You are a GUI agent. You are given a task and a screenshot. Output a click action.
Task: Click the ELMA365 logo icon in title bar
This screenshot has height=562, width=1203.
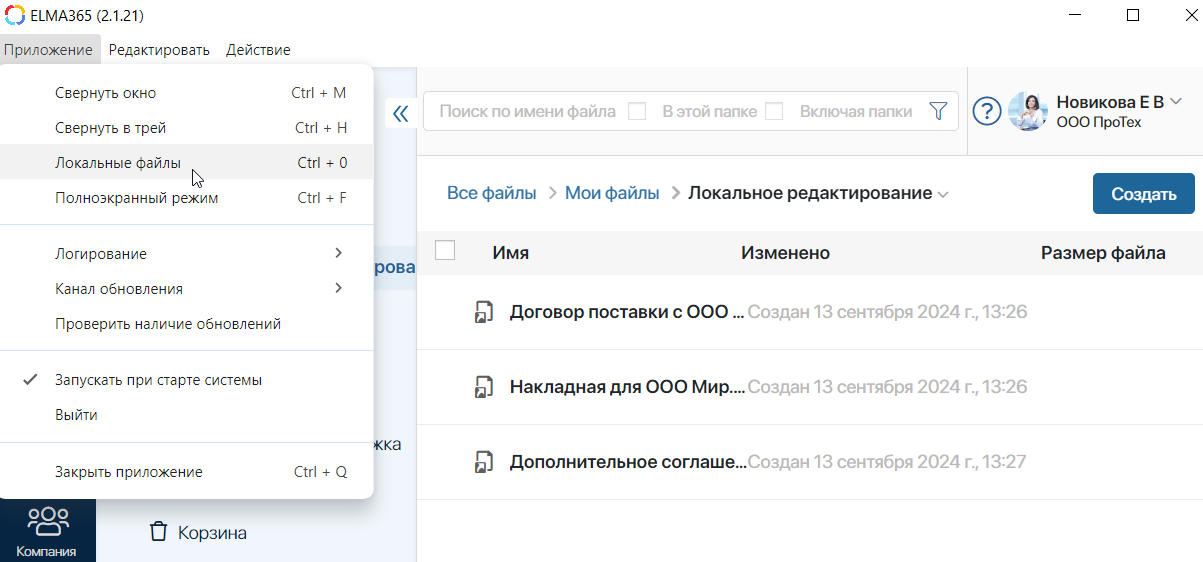point(15,16)
